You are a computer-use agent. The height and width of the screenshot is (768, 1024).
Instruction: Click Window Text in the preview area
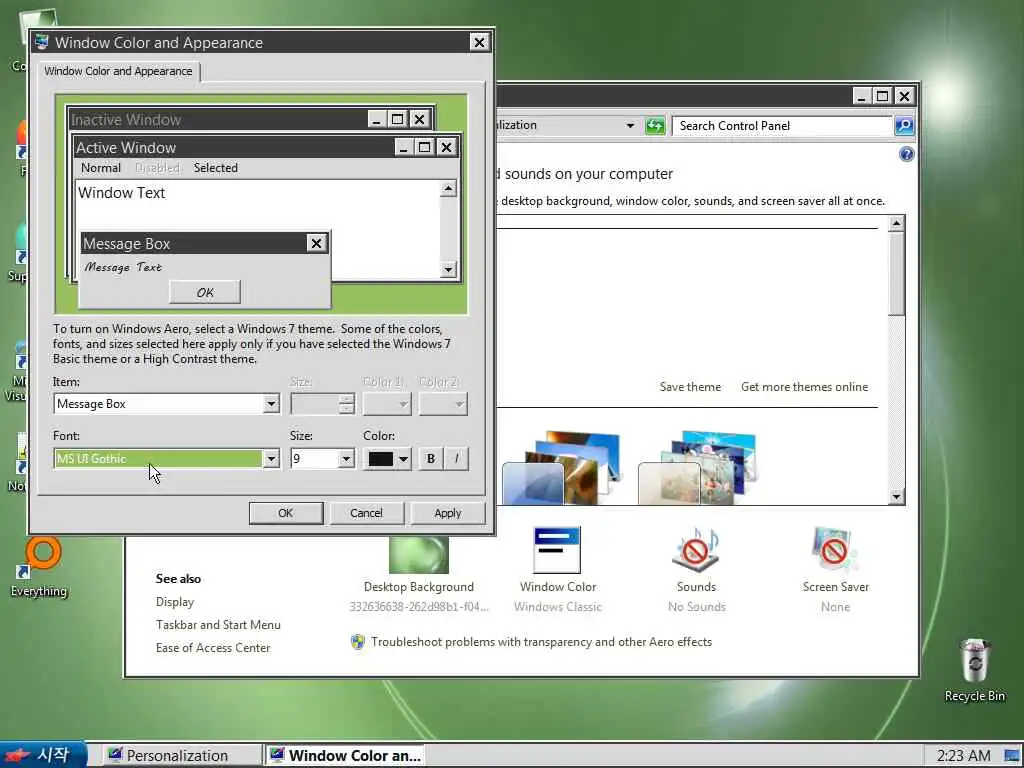pos(121,193)
